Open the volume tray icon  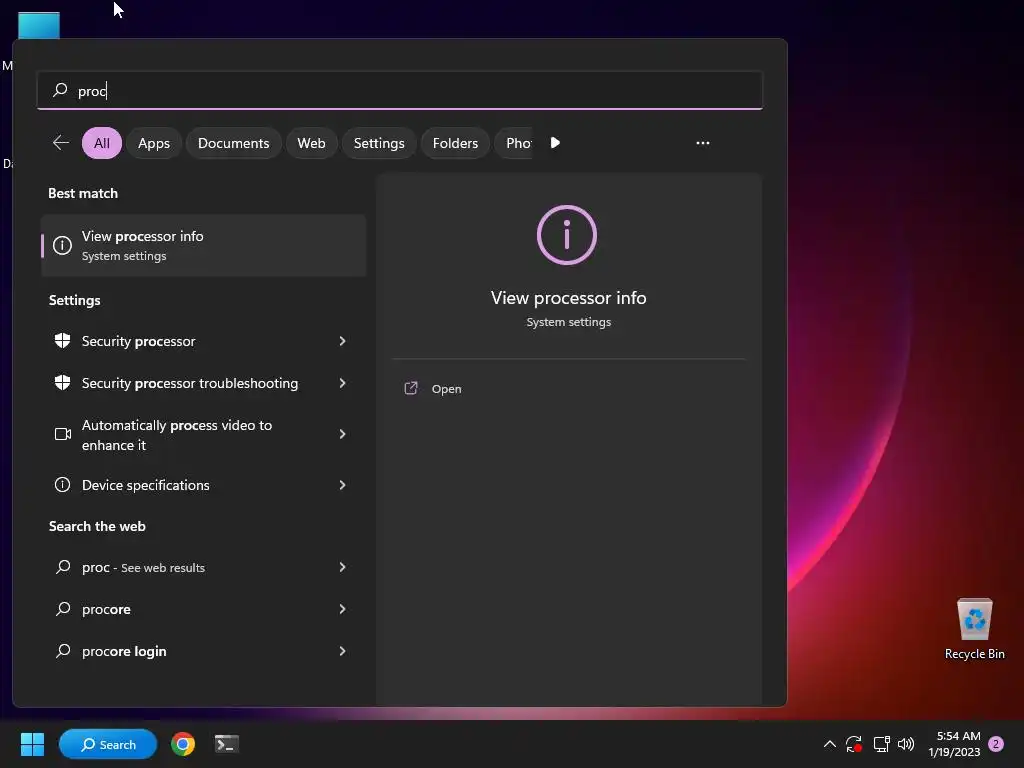[x=906, y=744]
